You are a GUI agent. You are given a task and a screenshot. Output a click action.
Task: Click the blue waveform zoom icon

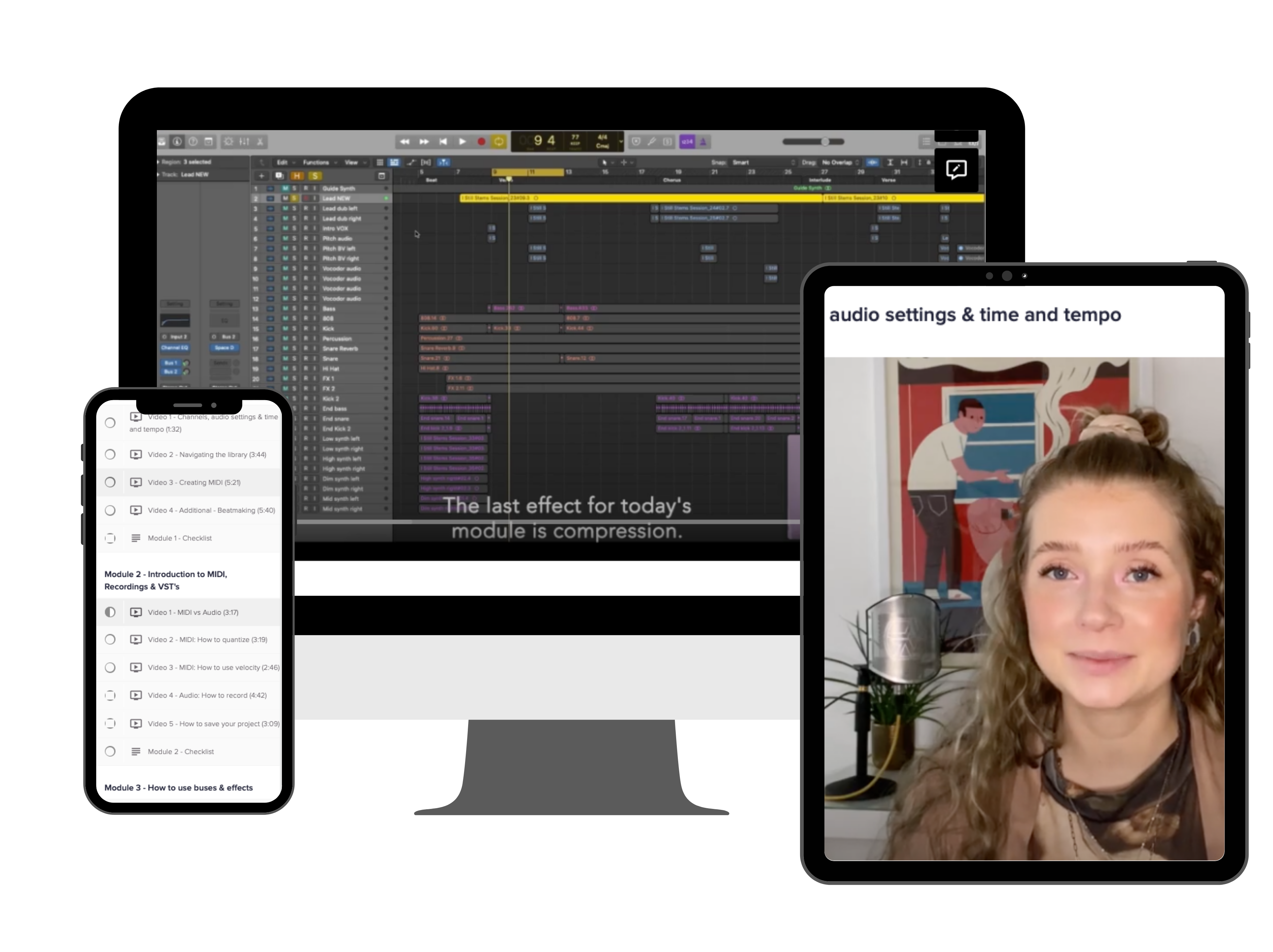click(x=872, y=162)
